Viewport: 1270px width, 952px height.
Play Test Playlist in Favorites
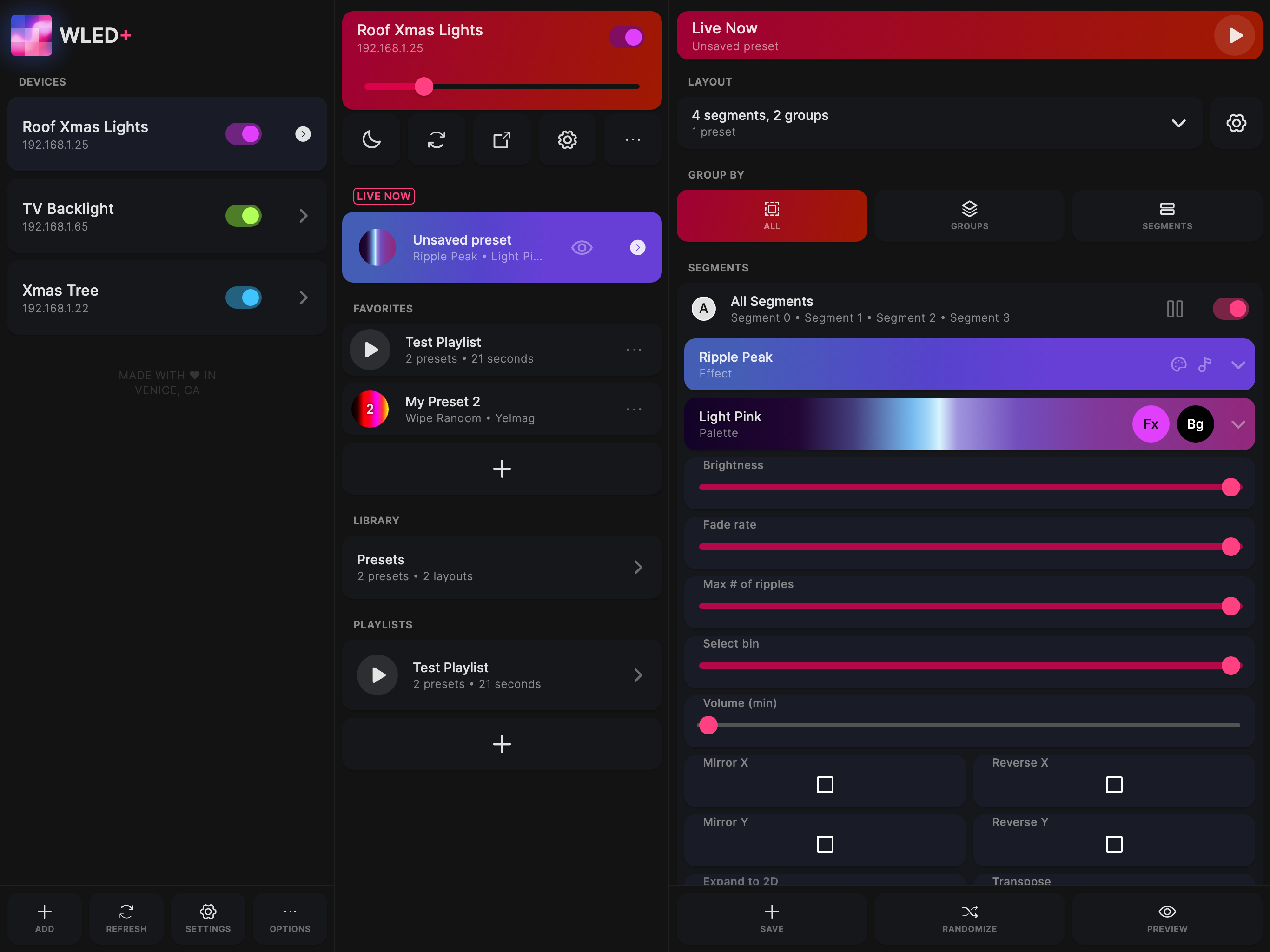click(x=370, y=350)
